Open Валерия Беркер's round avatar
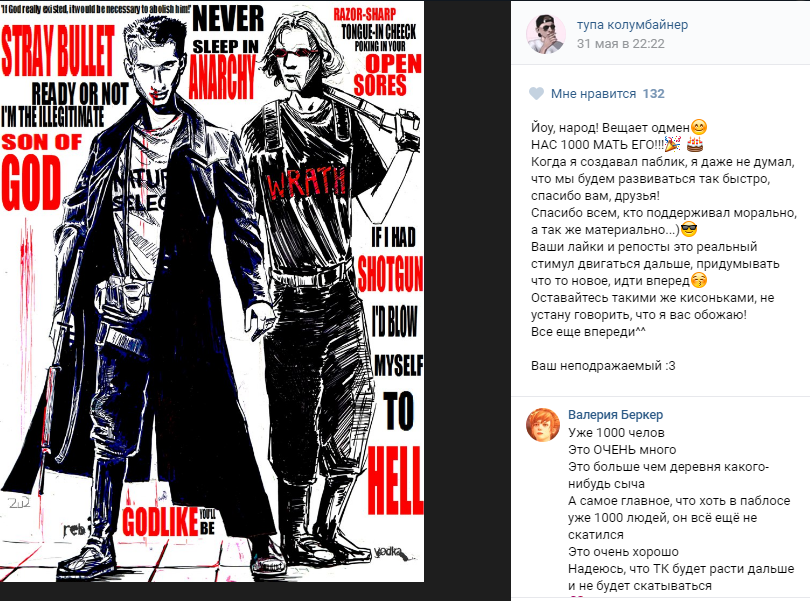The height and width of the screenshot is (601, 810). (543, 425)
